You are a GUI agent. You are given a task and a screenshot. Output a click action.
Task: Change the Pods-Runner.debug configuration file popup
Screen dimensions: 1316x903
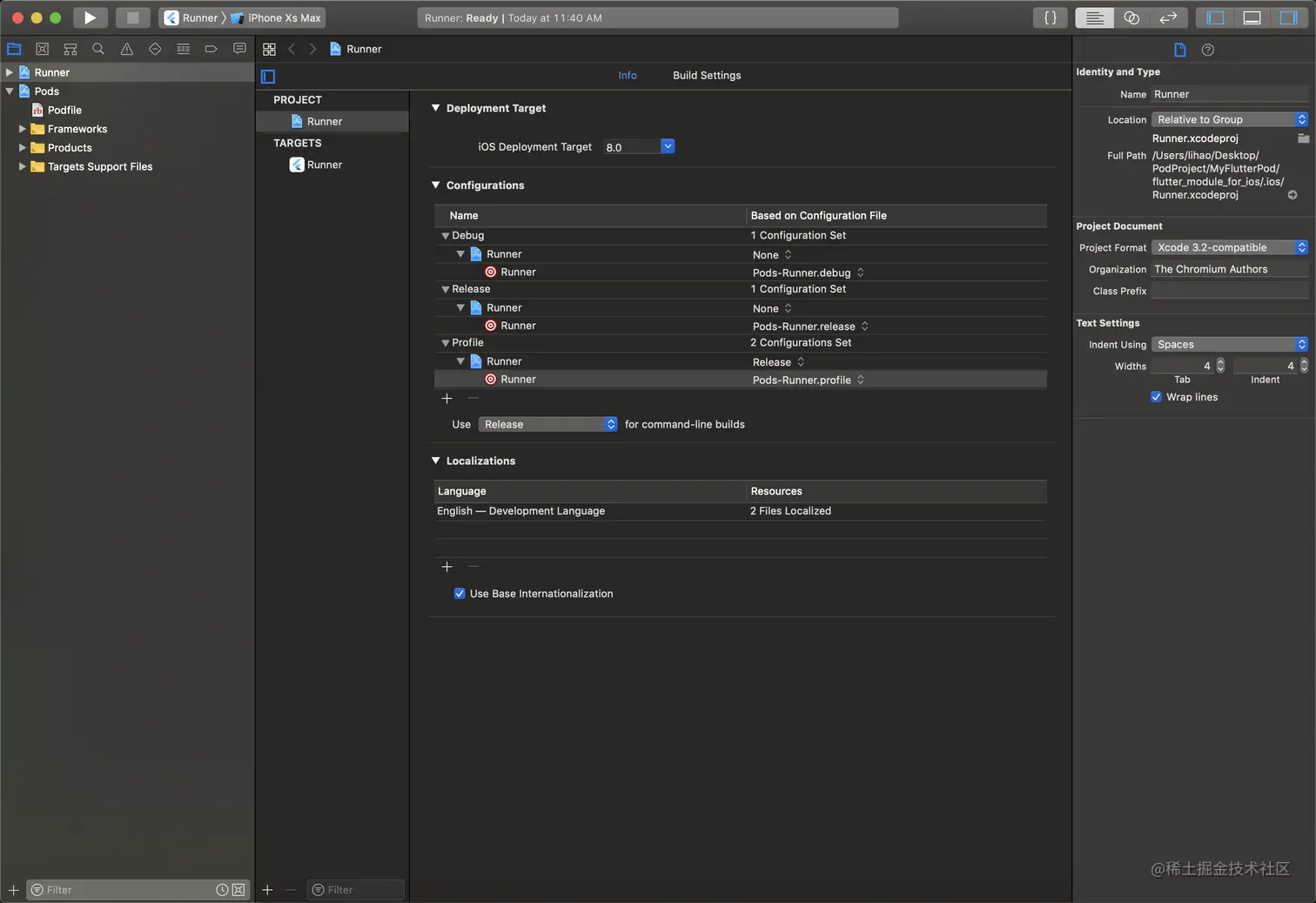click(x=809, y=273)
